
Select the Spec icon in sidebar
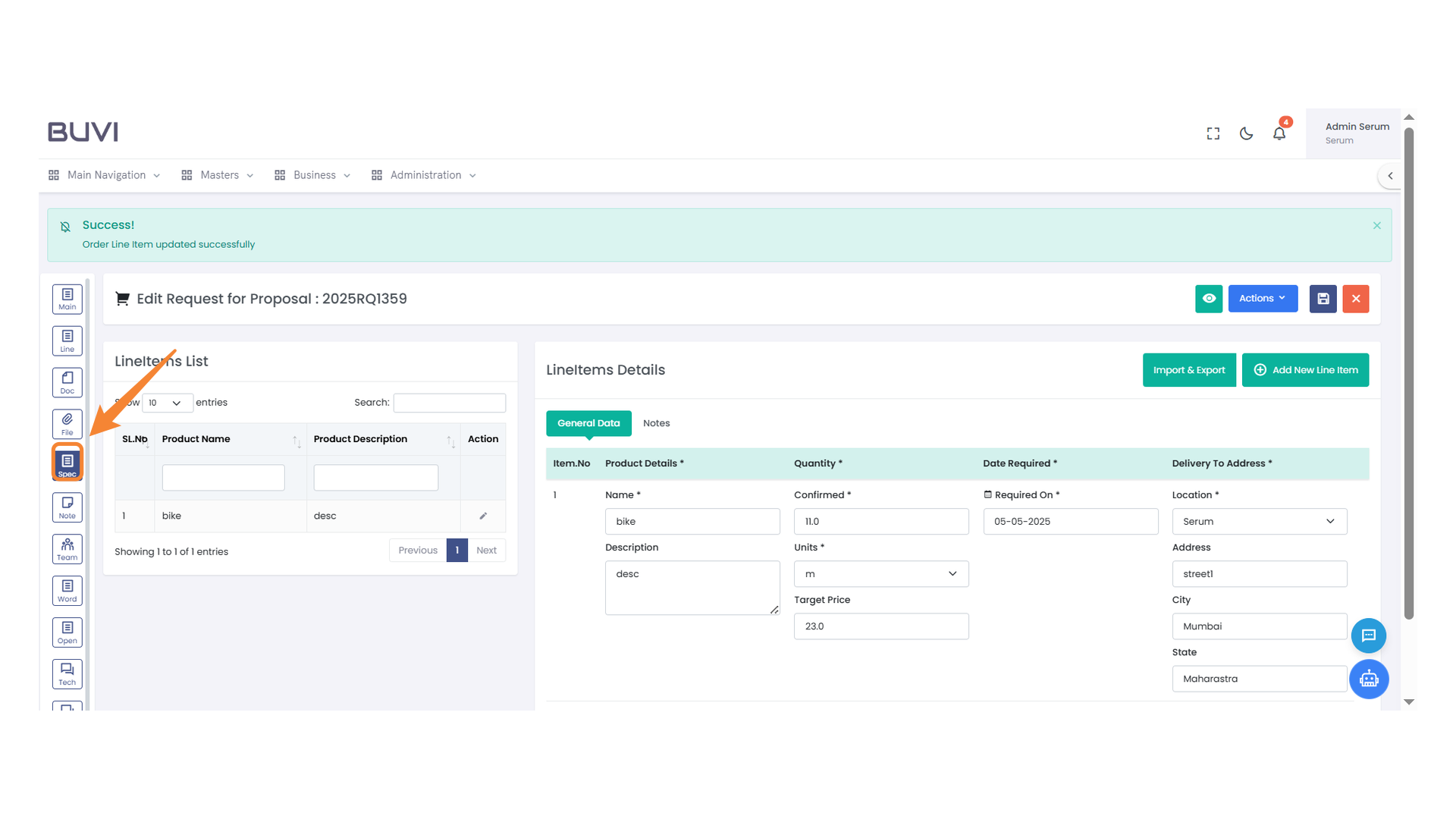pos(67,462)
